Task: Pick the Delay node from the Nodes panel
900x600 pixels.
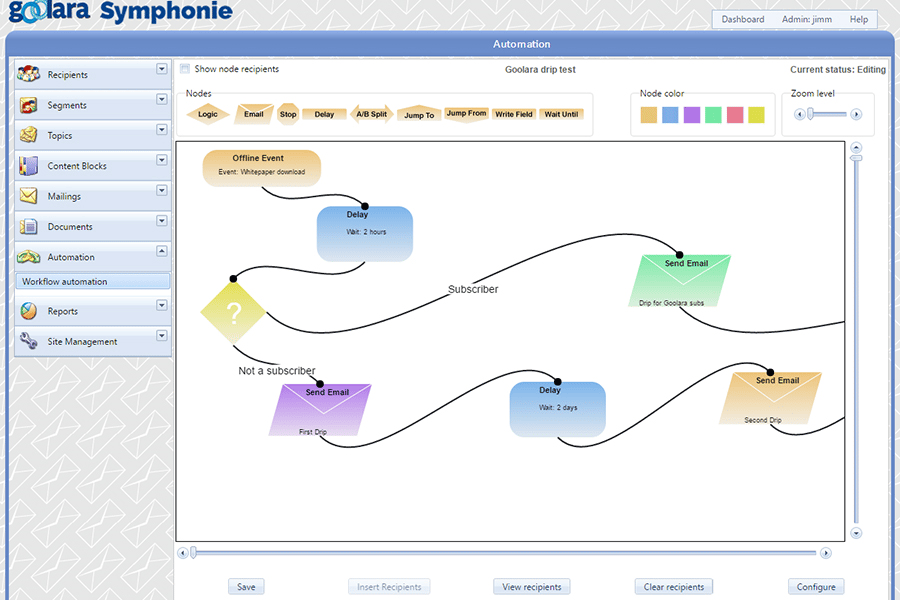Action: click(x=323, y=113)
